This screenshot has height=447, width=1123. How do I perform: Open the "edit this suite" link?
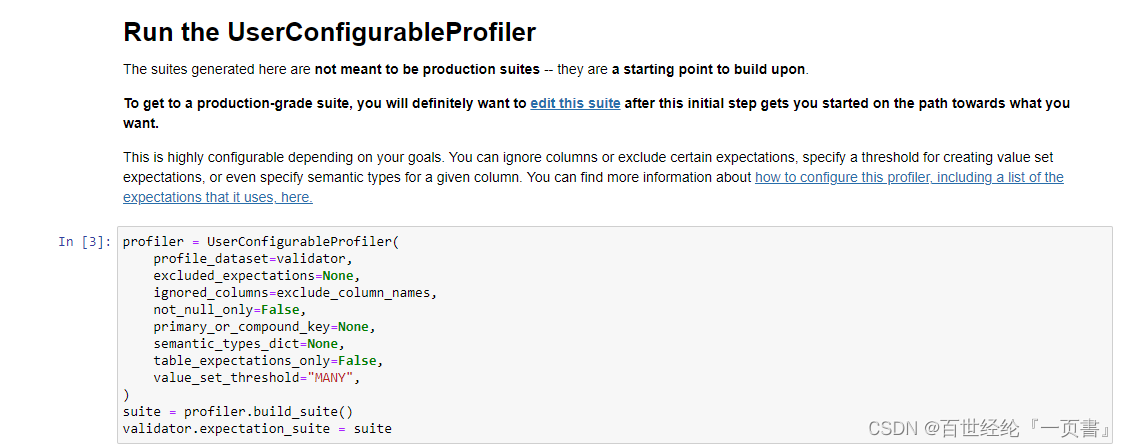pos(575,103)
